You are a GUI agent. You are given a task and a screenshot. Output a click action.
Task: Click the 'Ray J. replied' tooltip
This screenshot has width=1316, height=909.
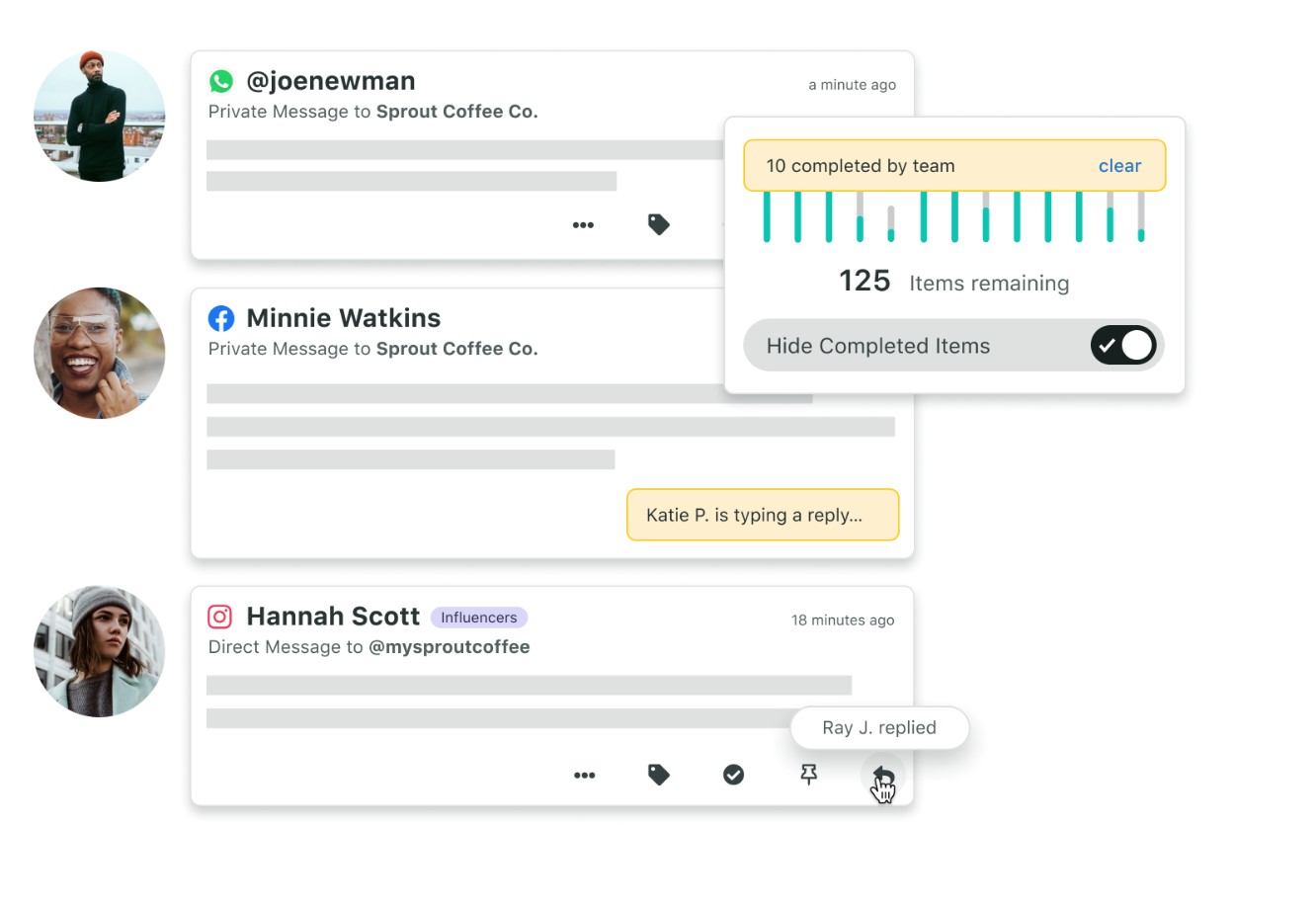tap(879, 728)
